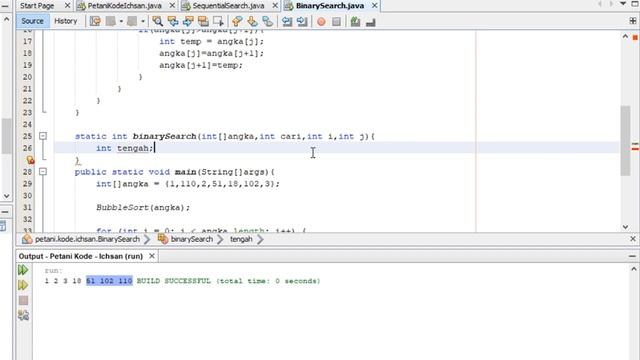Click the Last Edit toolbar icon
This screenshot has height=360, width=640.
point(95,21)
